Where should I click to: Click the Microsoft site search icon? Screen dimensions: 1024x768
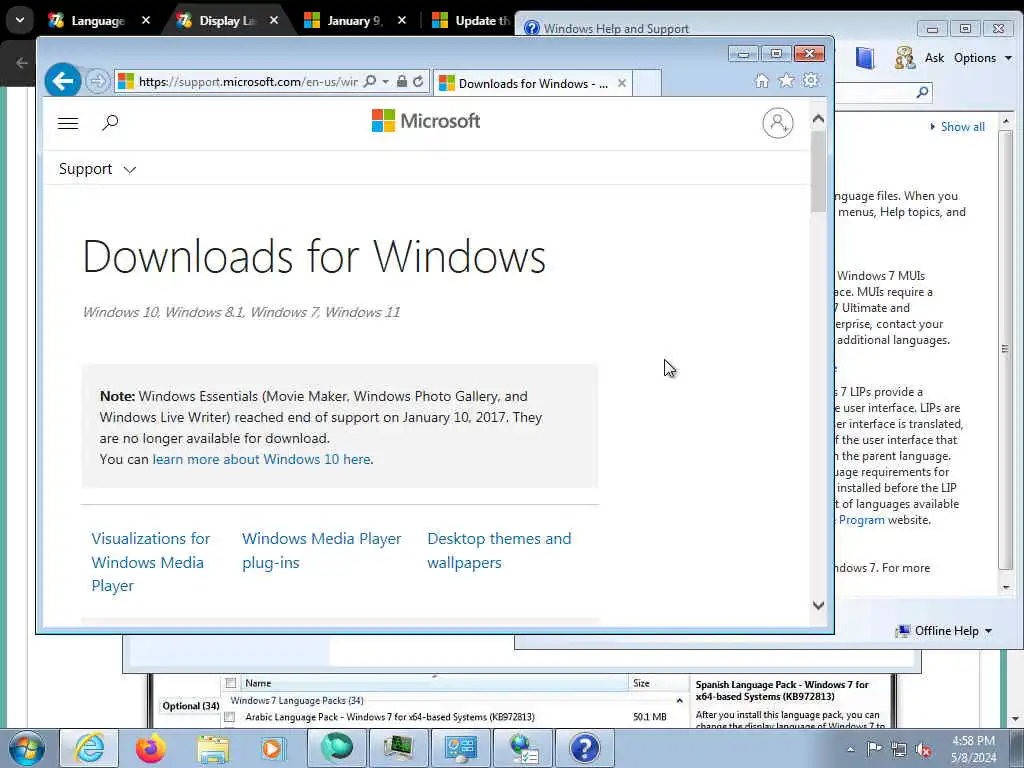[x=110, y=122]
